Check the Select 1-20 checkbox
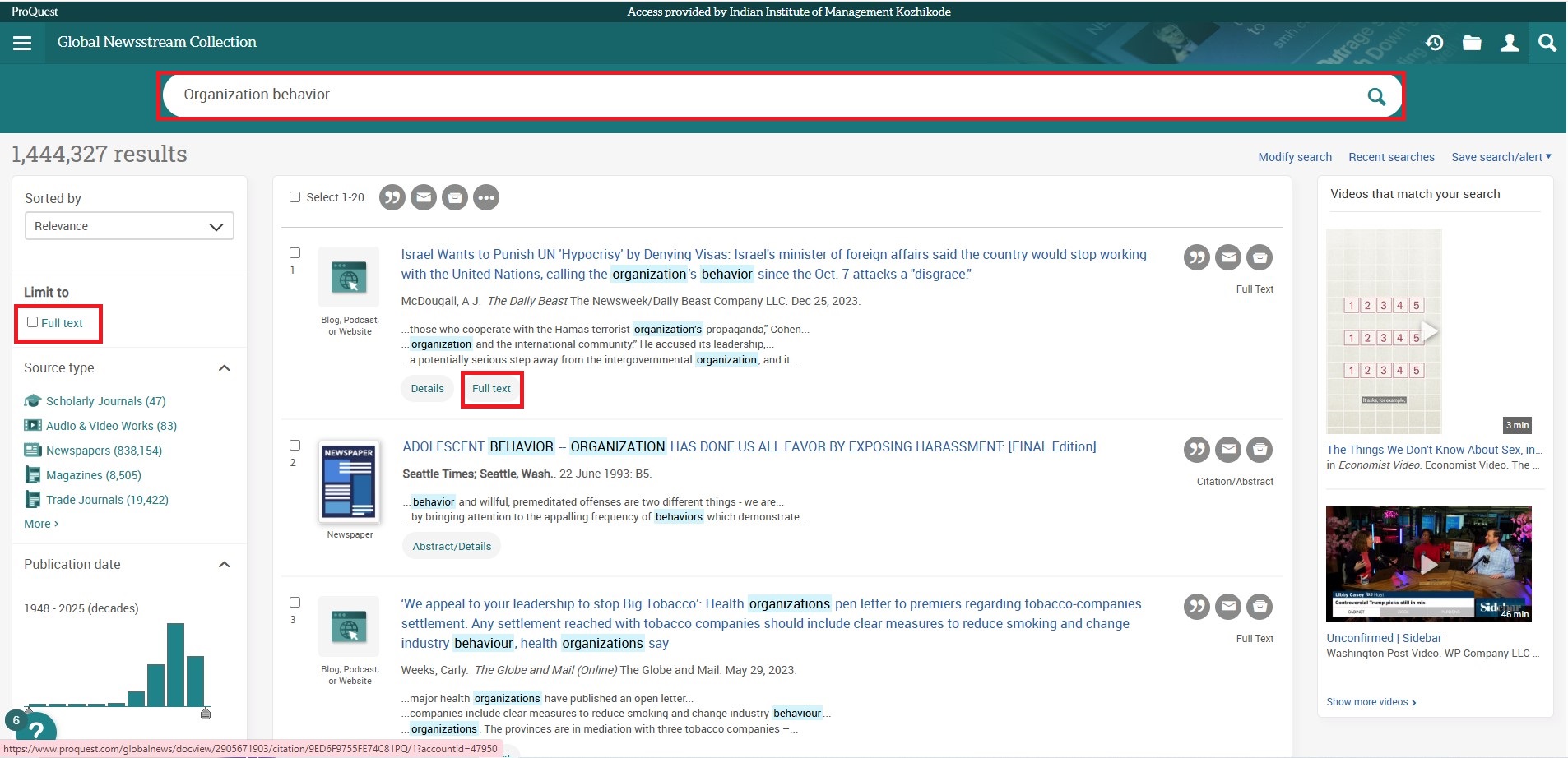The width and height of the screenshot is (1568, 758). tap(295, 197)
